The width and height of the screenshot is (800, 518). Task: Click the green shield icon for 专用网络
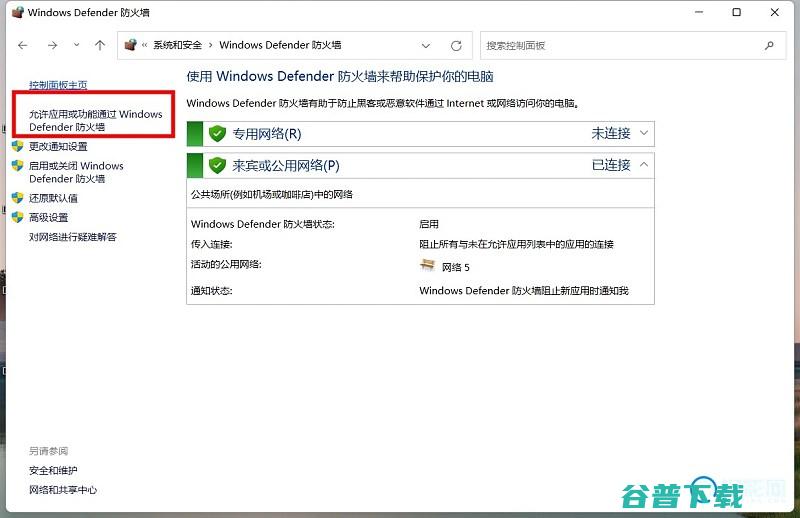point(217,134)
